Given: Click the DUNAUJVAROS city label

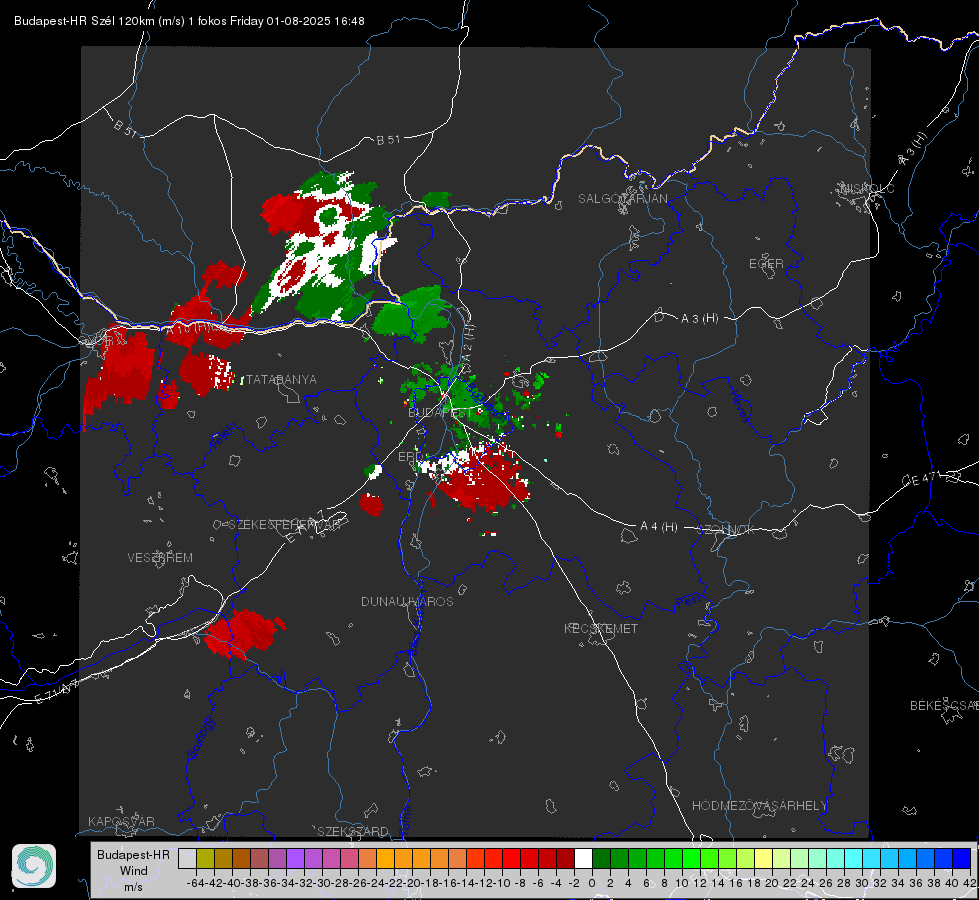Looking at the screenshot, I should pyautogui.click(x=407, y=601).
